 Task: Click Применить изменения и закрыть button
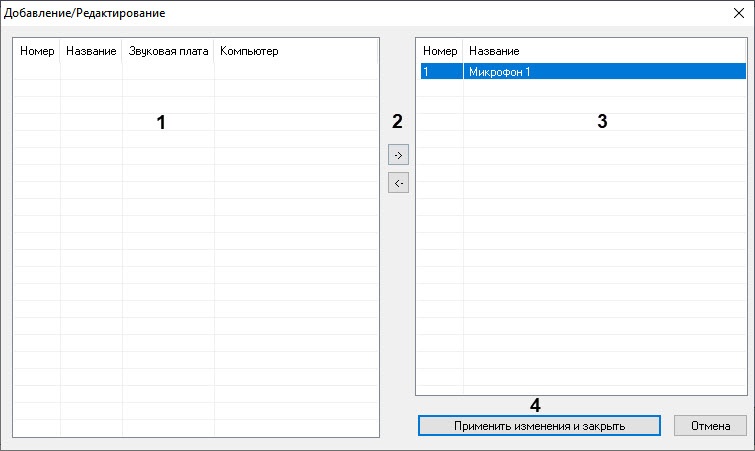tap(539, 425)
